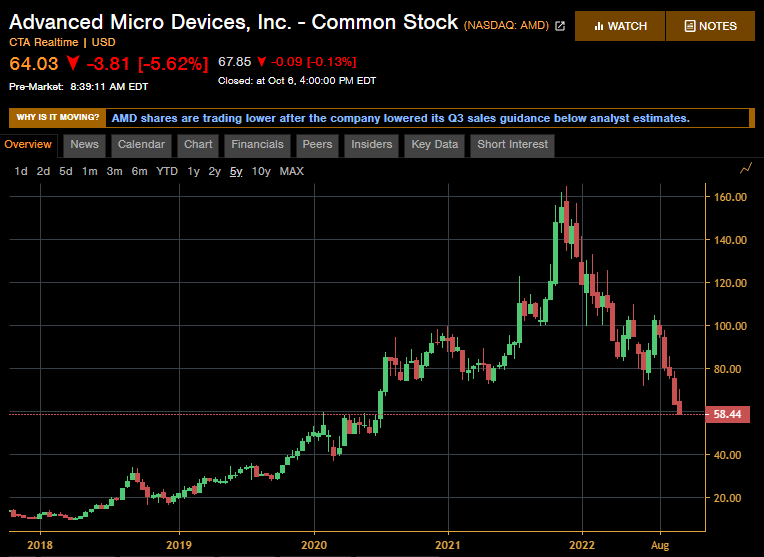Viewport: 764px width, 557px height.
Task: Click the Aug x-axis label
Action: pyautogui.click(x=660, y=545)
